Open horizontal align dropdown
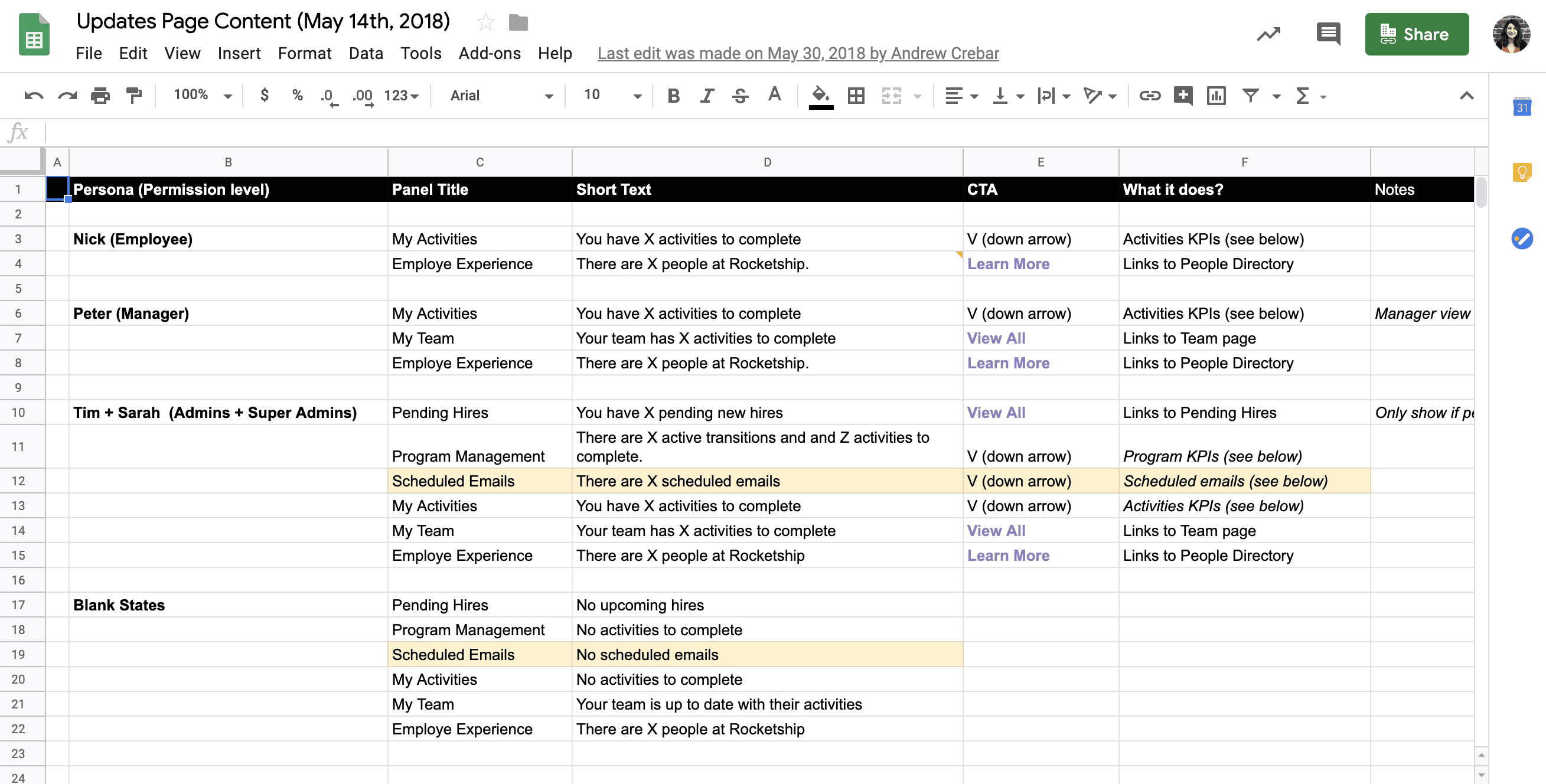Image resolution: width=1546 pixels, height=784 pixels. coord(961,96)
